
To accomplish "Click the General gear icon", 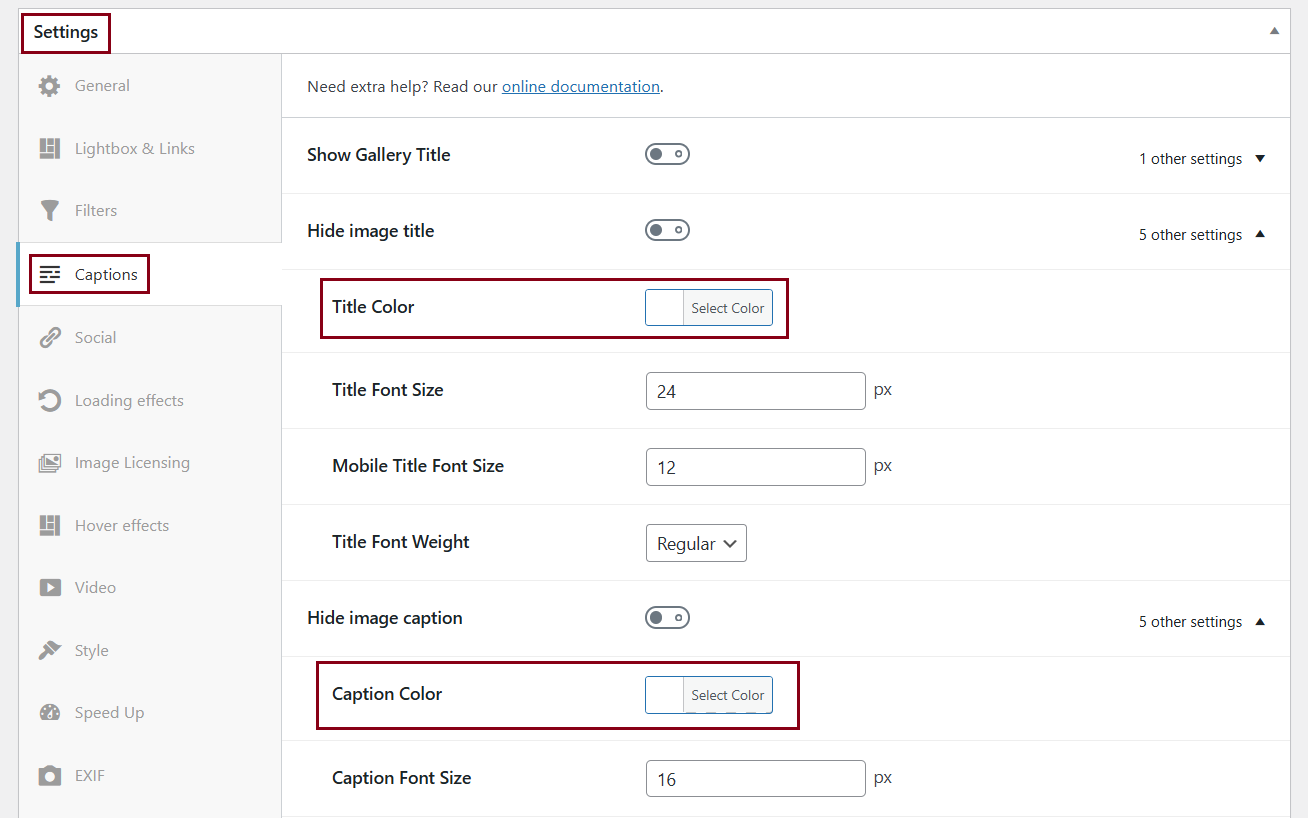I will pyautogui.click(x=49, y=86).
